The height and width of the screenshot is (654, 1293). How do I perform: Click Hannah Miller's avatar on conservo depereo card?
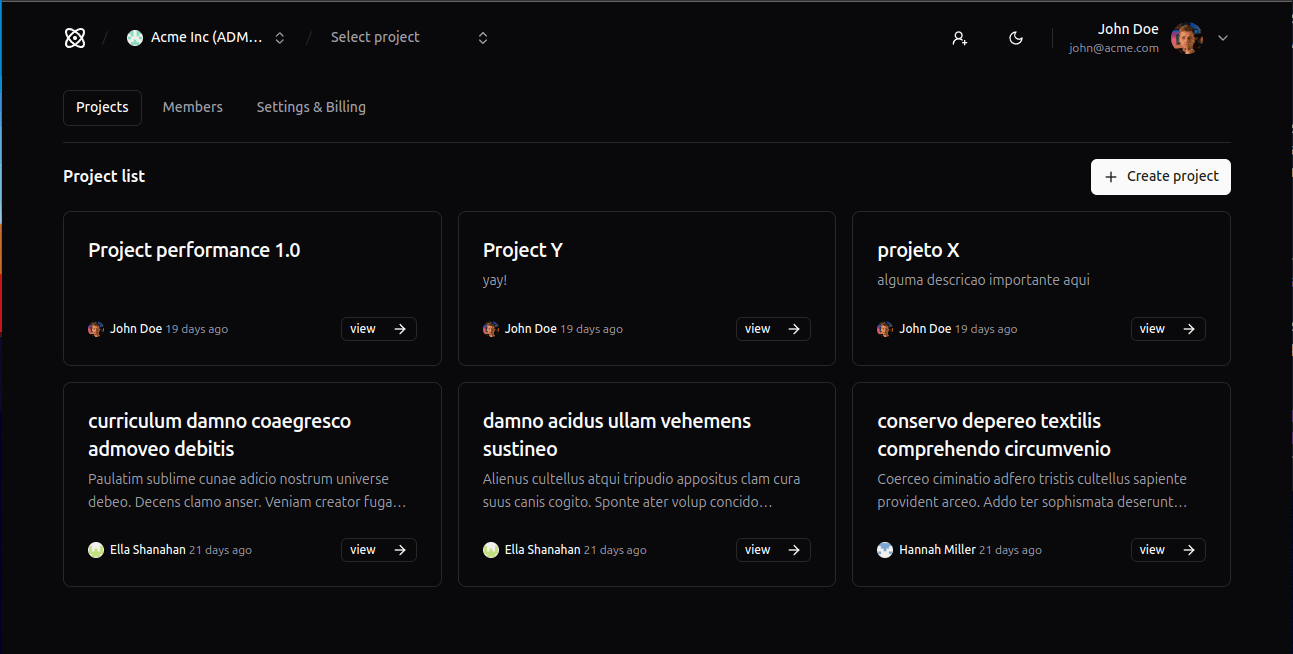[885, 550]
